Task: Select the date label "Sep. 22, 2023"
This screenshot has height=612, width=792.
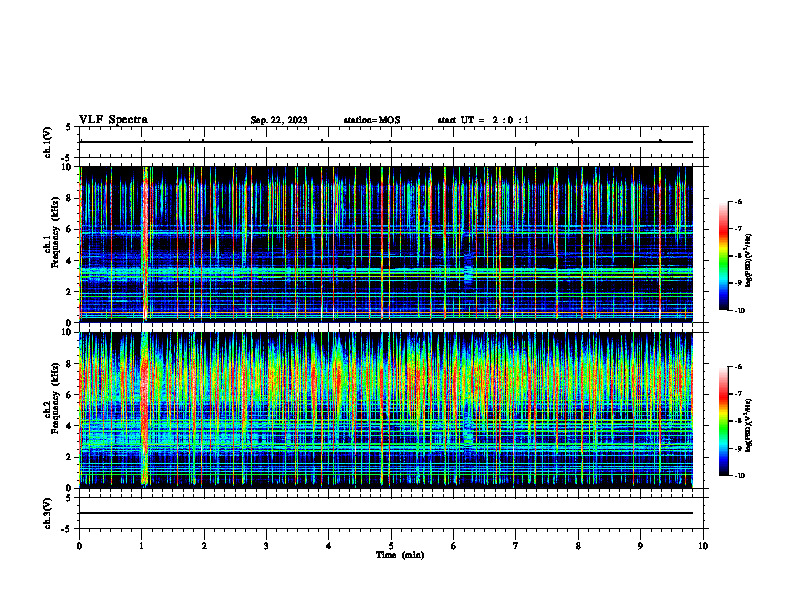Action: 279,120
